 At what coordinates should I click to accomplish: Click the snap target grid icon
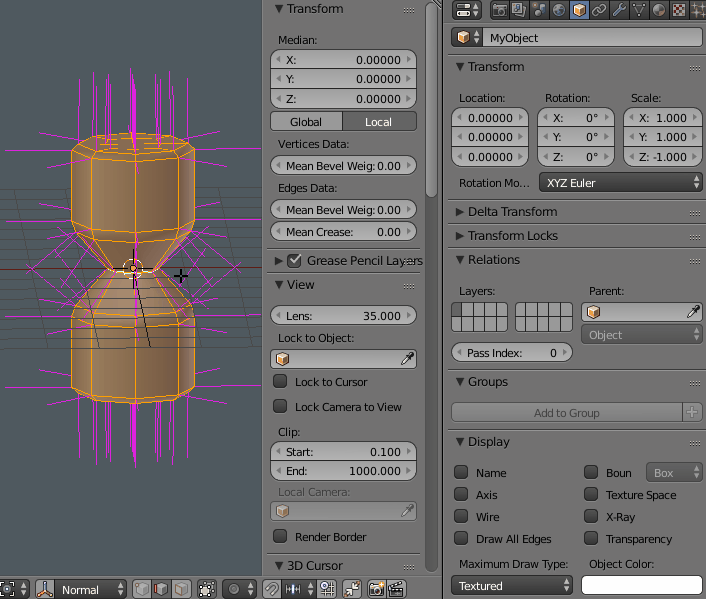[x=327, y=589]
